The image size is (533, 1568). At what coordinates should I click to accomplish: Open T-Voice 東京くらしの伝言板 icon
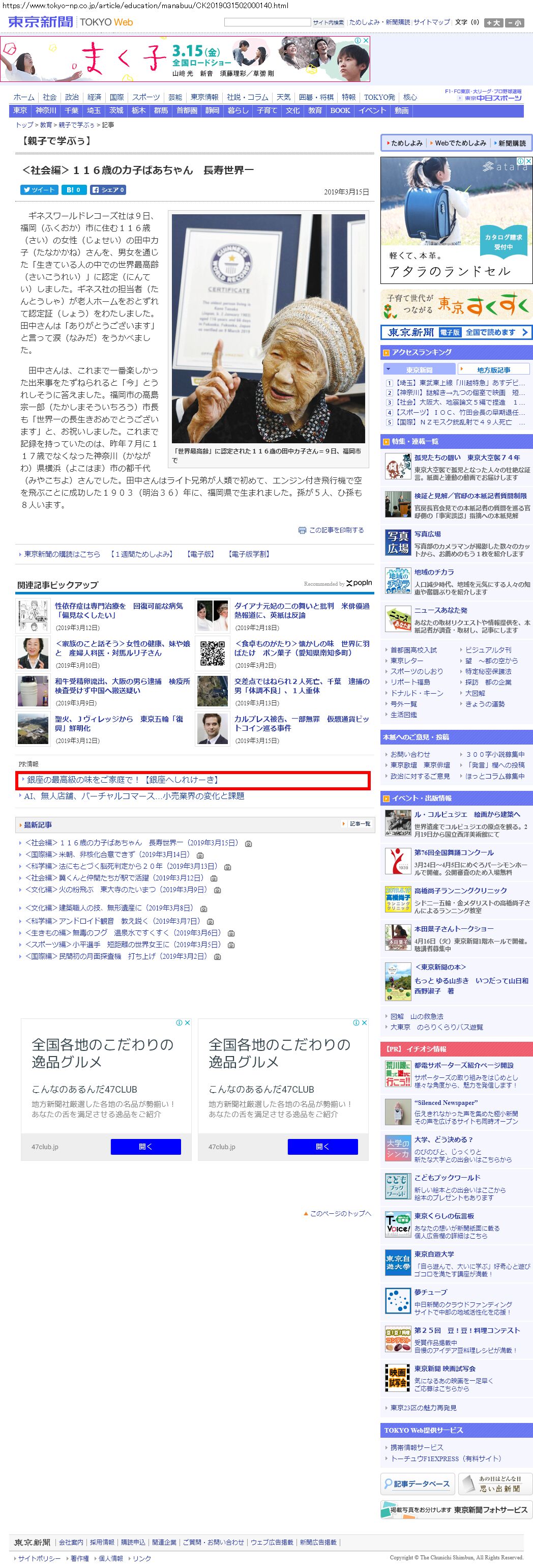tap(398, 1224)
